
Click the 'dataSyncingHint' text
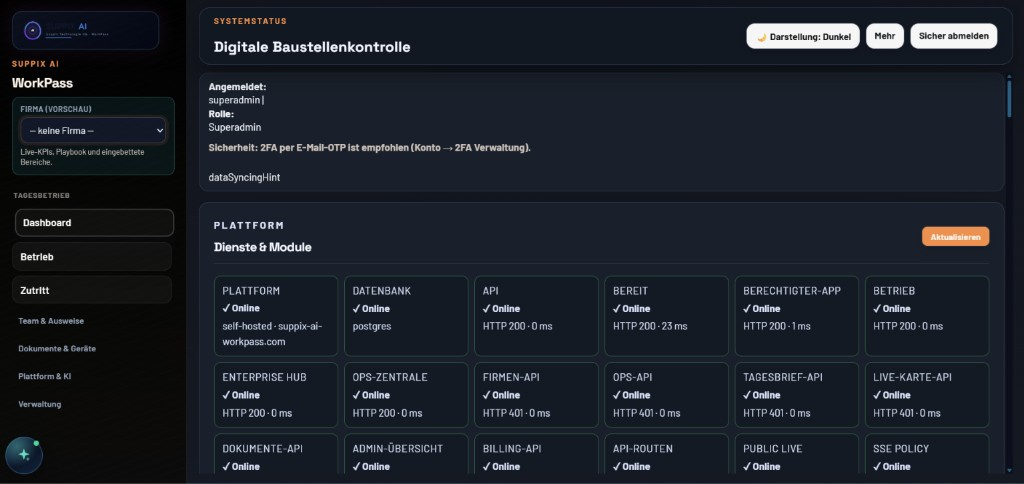pyautogui.click(x=244, y=177)
